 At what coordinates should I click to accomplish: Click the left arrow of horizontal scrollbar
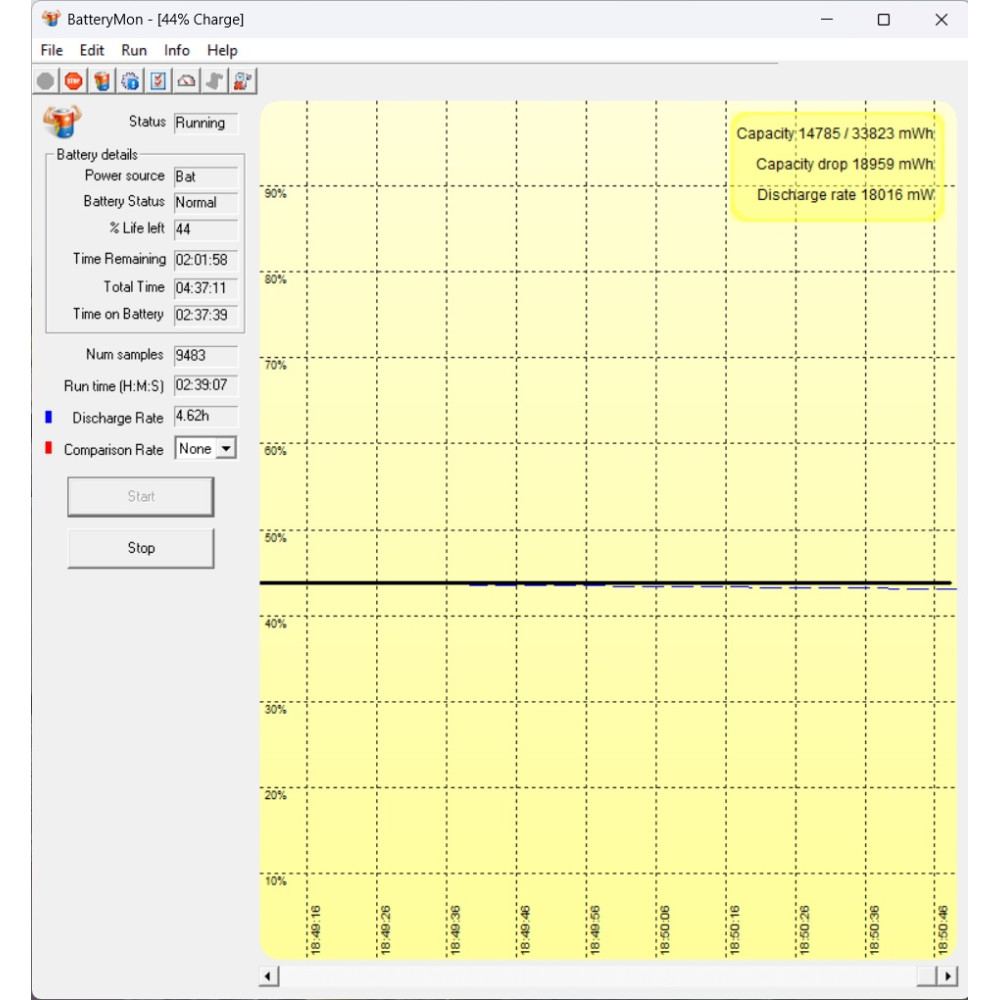pos(269,976)
